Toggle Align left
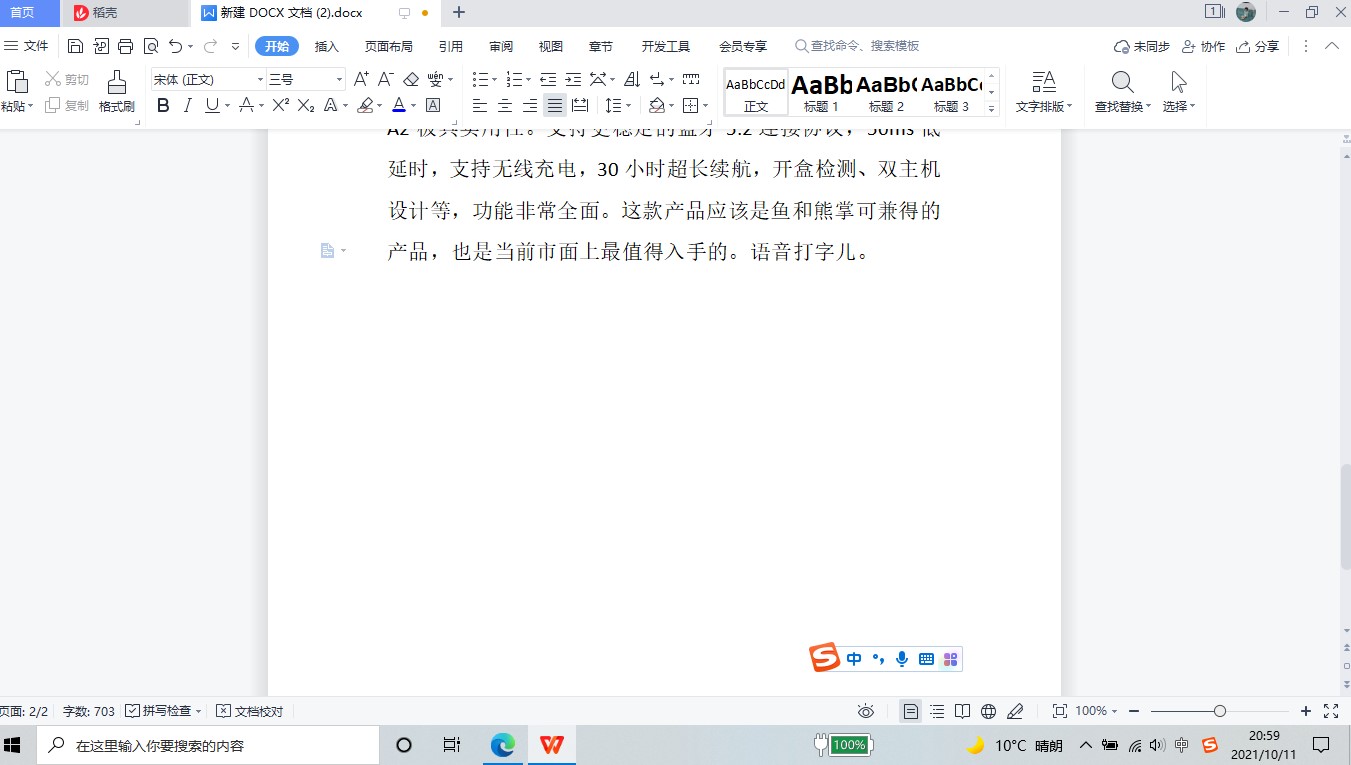The height and width of the screenshot is (765, 1351). click(x=480, y=105)
